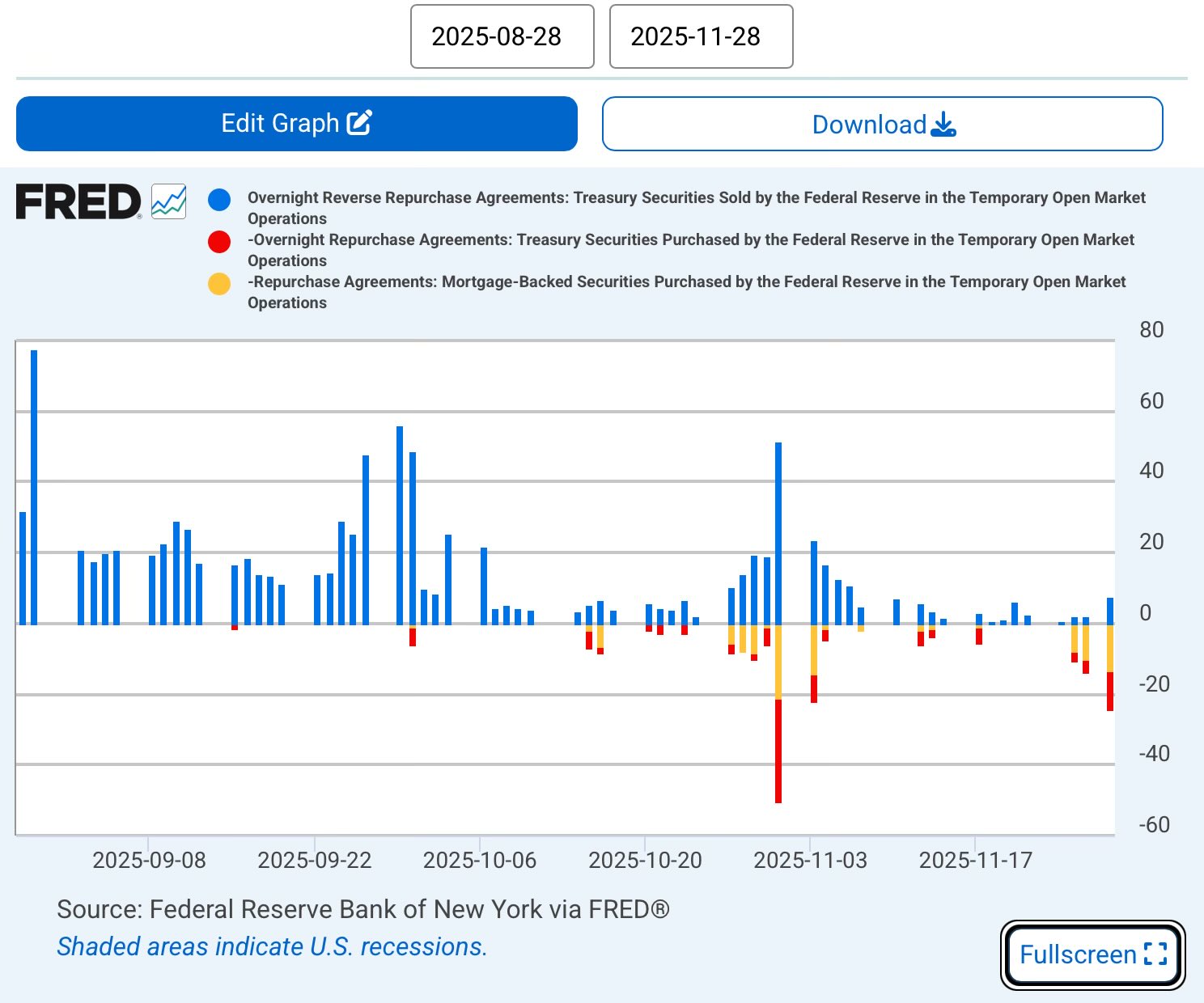Click the long red bar reaching -50
This screenshot has width=1204, height=1003.
coord(778,751)
